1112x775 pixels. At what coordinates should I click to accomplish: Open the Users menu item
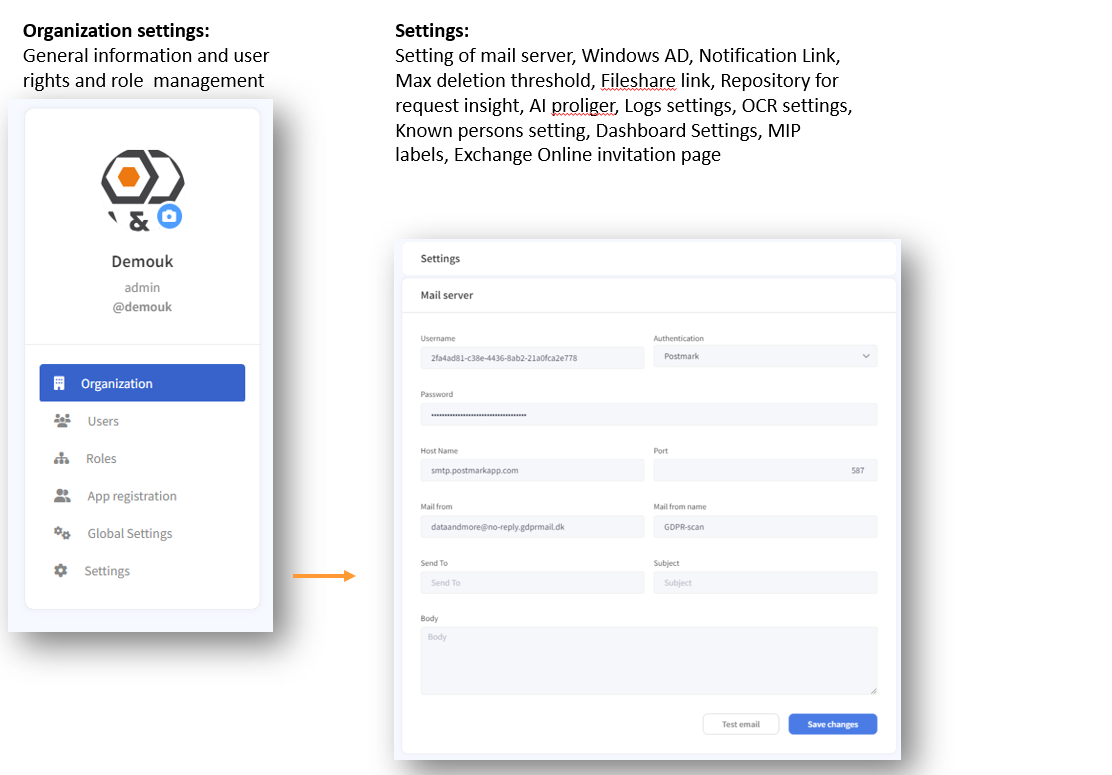tap(103, 421)
